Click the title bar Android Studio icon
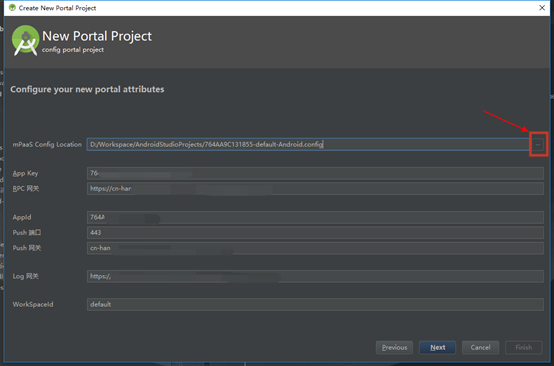The width and height of the screenshot is (554, 366). pyautogui.click(x=12, y=7)
